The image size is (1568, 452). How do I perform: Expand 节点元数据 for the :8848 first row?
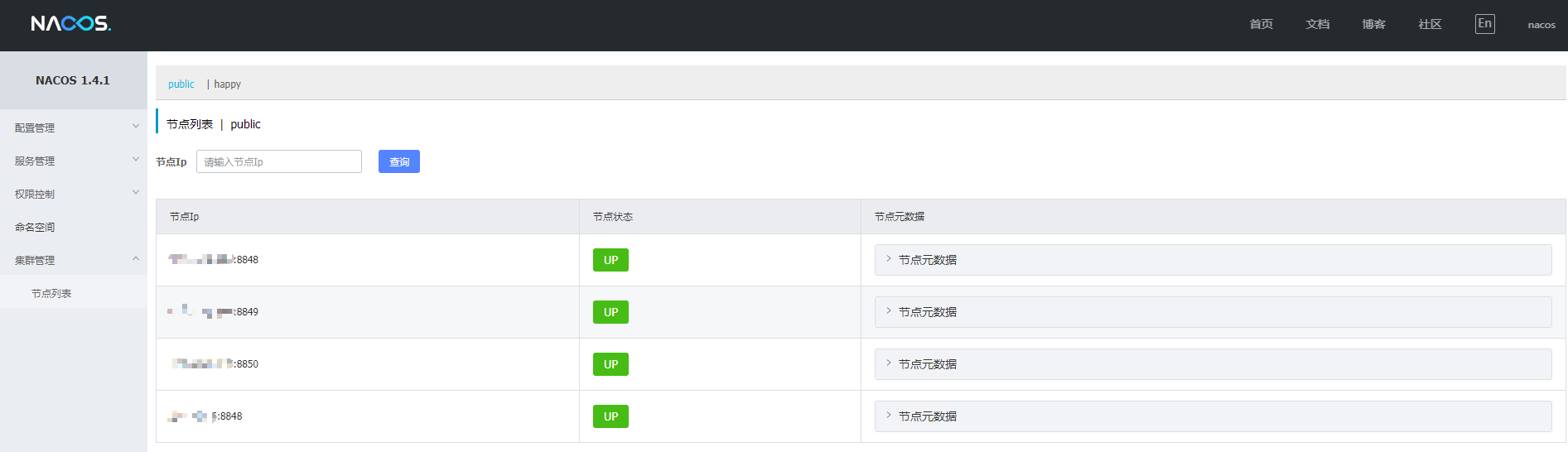tap(1213, 260)
